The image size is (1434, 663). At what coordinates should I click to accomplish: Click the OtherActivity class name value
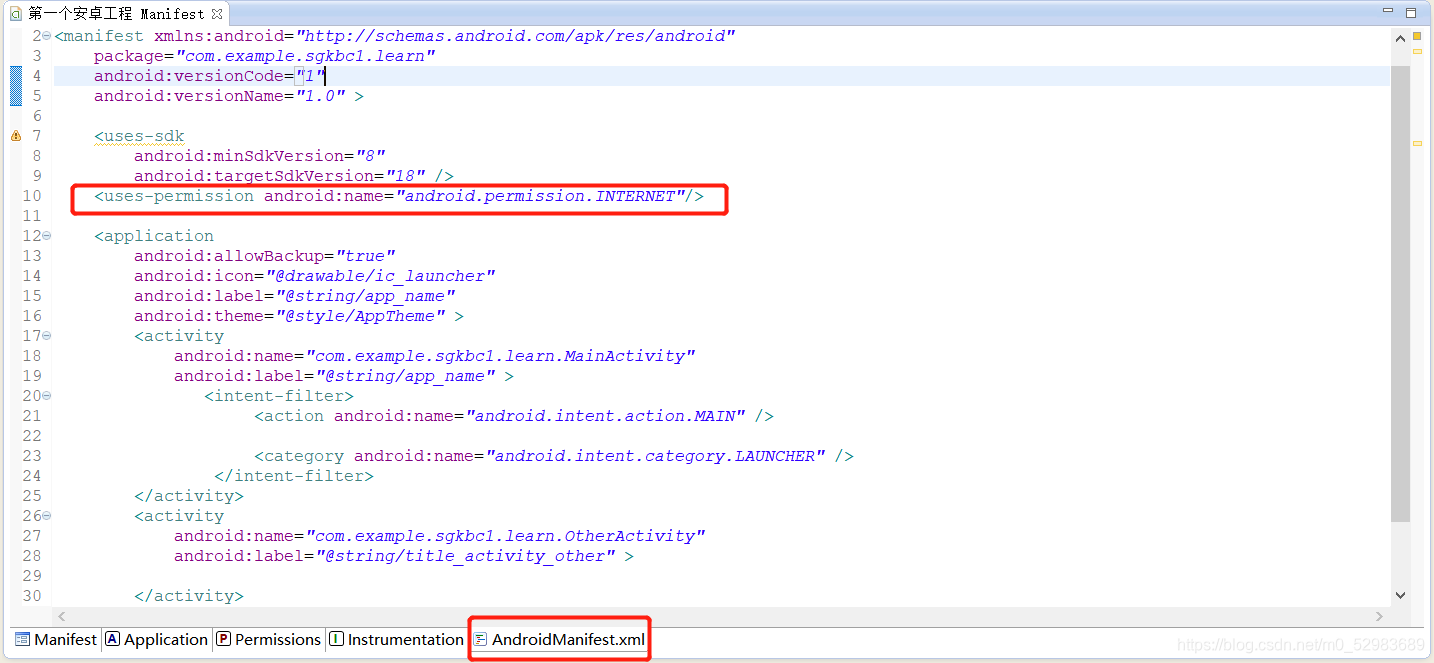point(504,536)
